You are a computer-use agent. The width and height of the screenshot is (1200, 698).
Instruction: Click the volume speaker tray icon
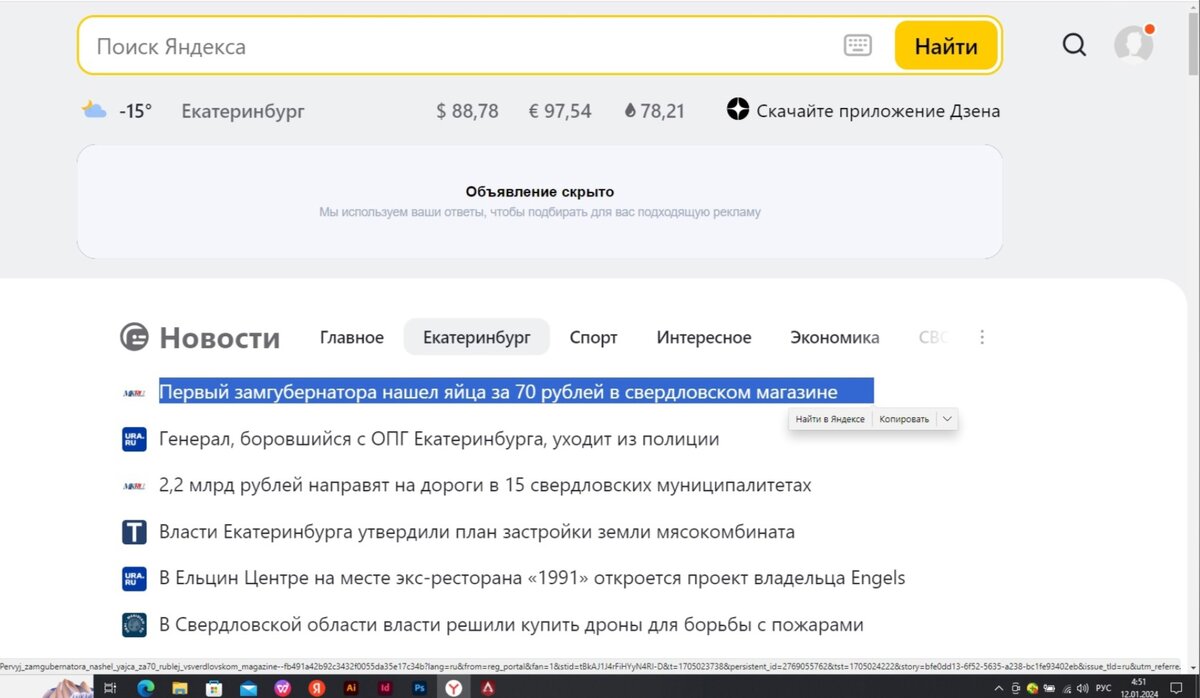click(1082, 688)
